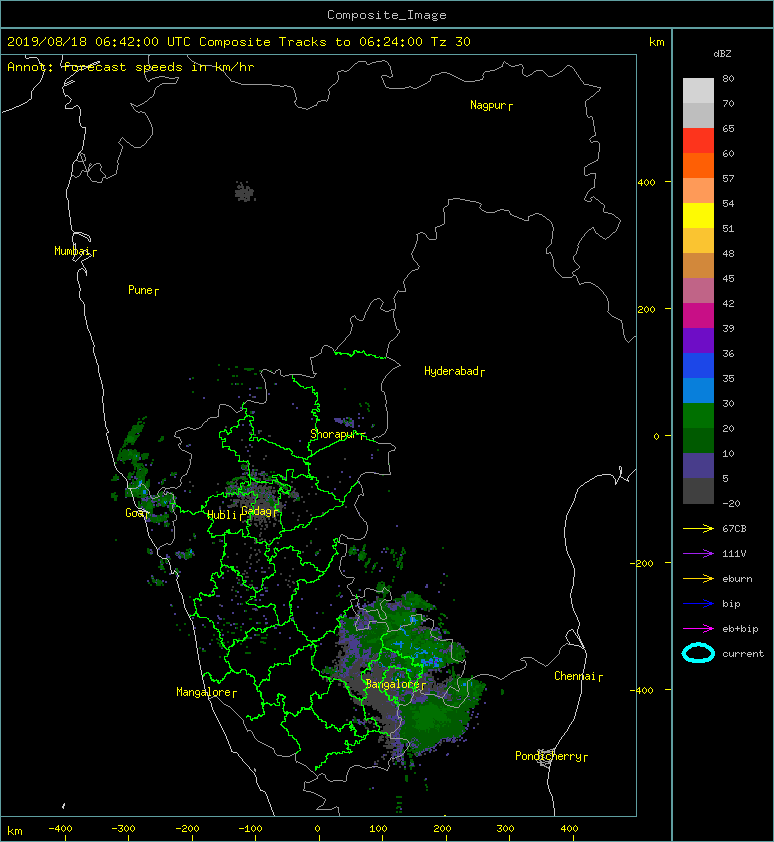Select the dark gray -20 dBZ swatch
Screen dimensions: 774x842
[698, 490]
